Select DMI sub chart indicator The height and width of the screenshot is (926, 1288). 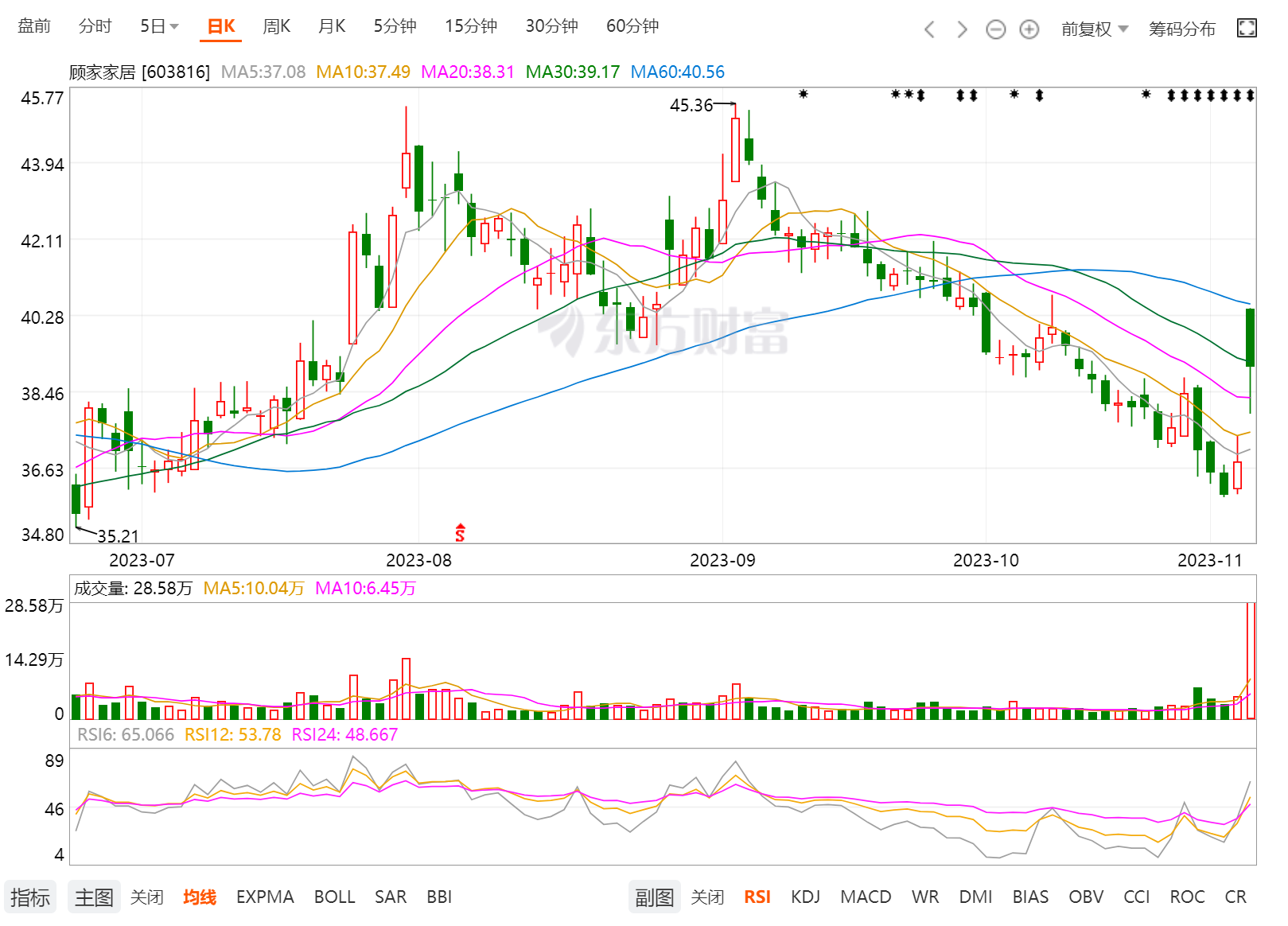point(975,897)
